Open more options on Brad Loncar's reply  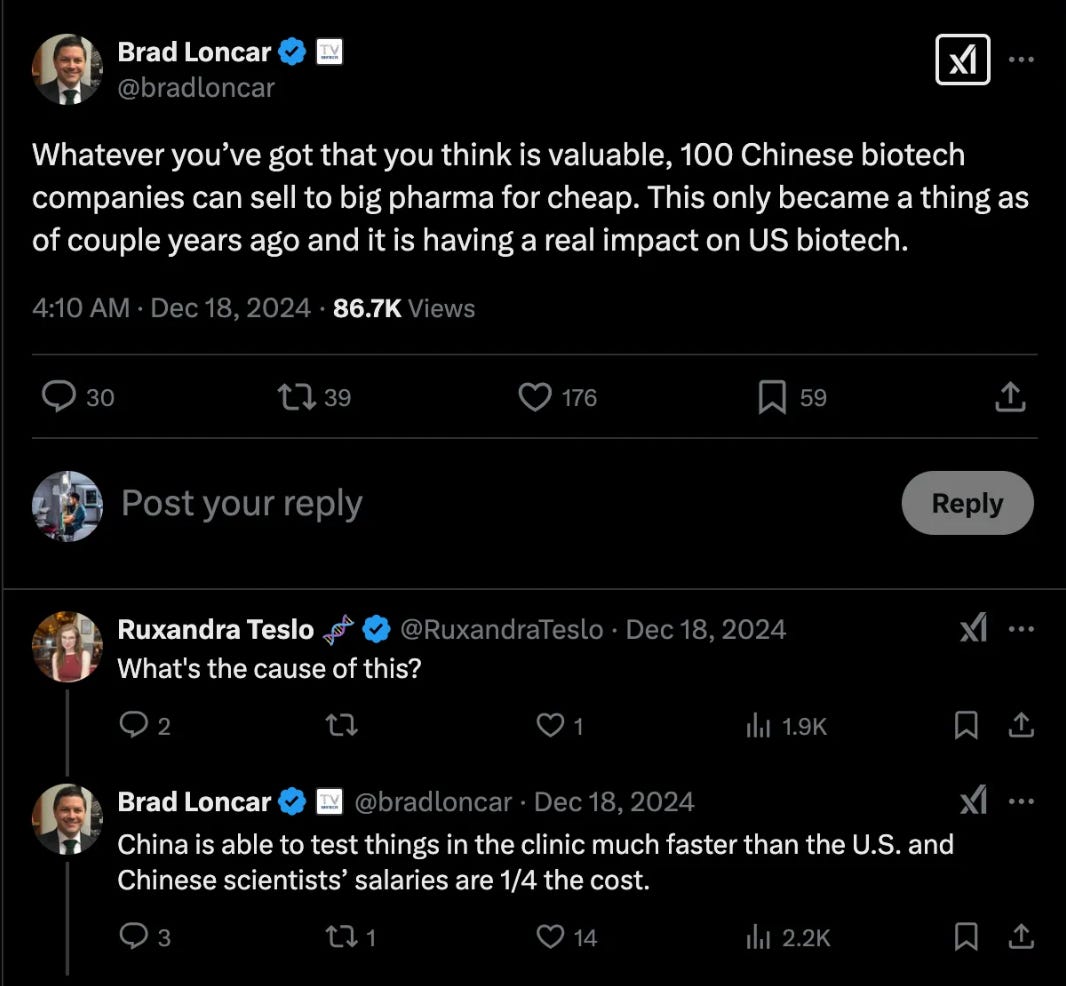tap(1020, 802)
